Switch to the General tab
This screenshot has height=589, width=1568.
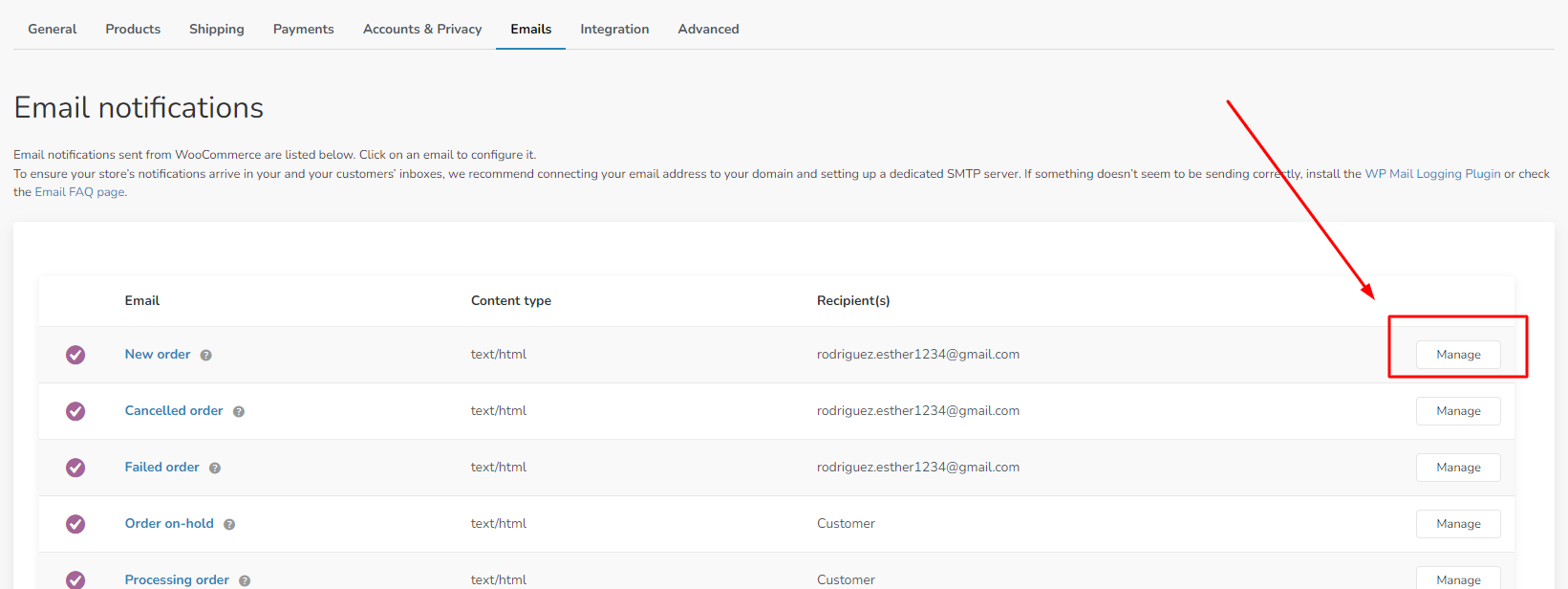click(x=53, y=29)
